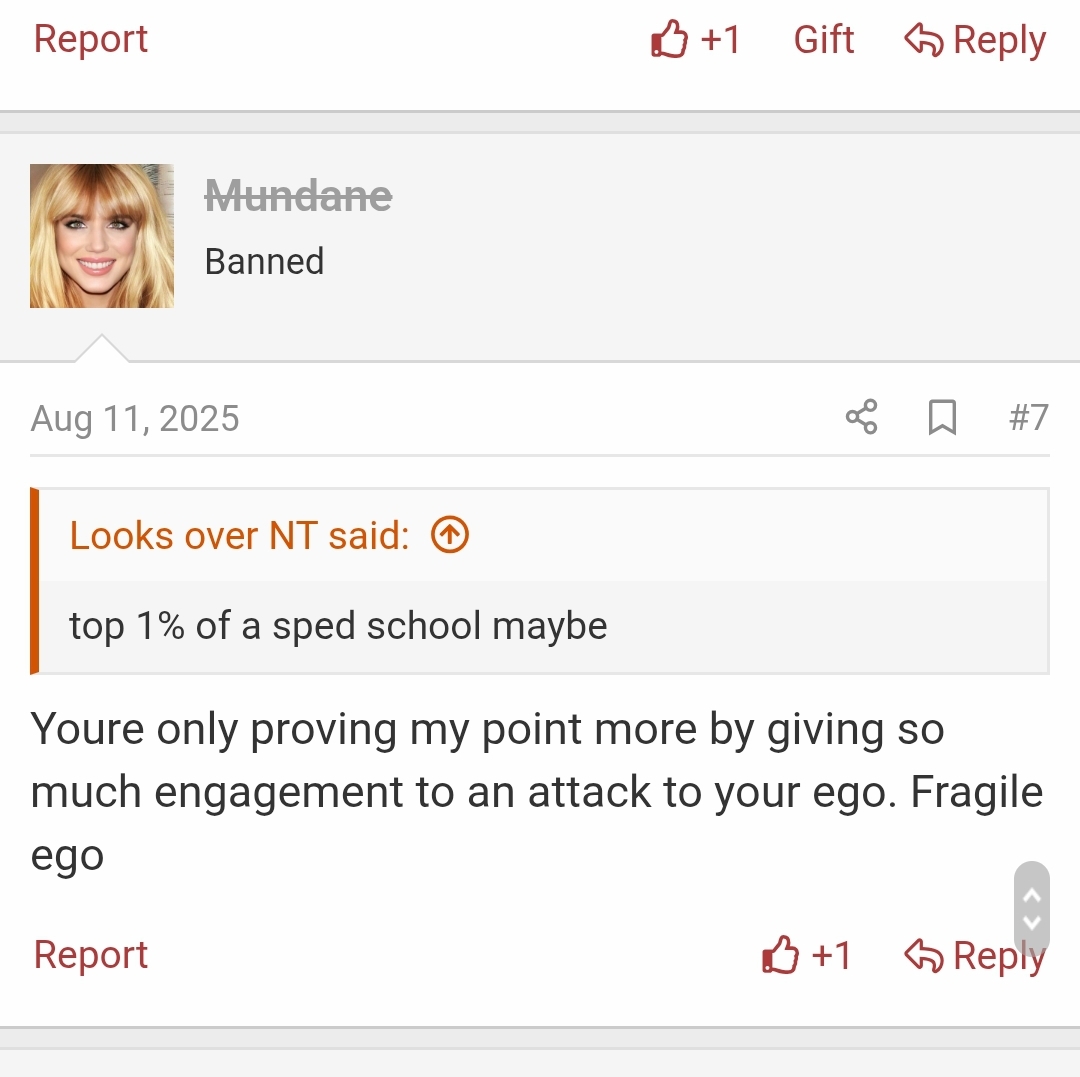Click the Gift link
The image size is (1080, 1077).
tap(824, 40)
